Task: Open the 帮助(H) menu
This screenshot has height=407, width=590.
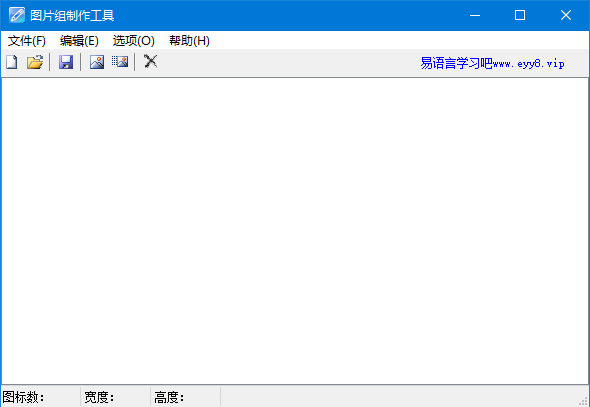Action: (189, 41)
